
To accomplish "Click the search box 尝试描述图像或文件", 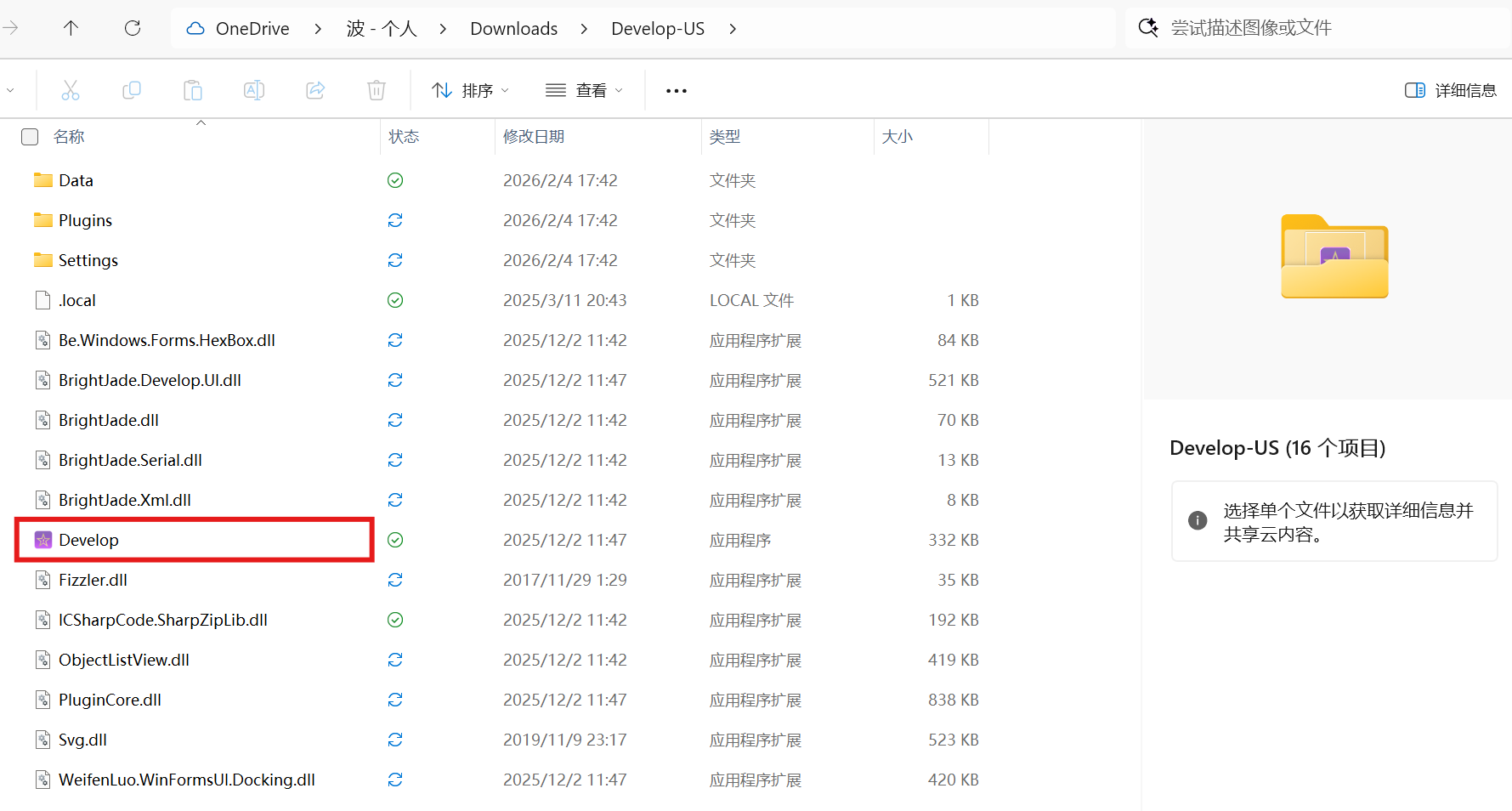I will pos(1309,28).
